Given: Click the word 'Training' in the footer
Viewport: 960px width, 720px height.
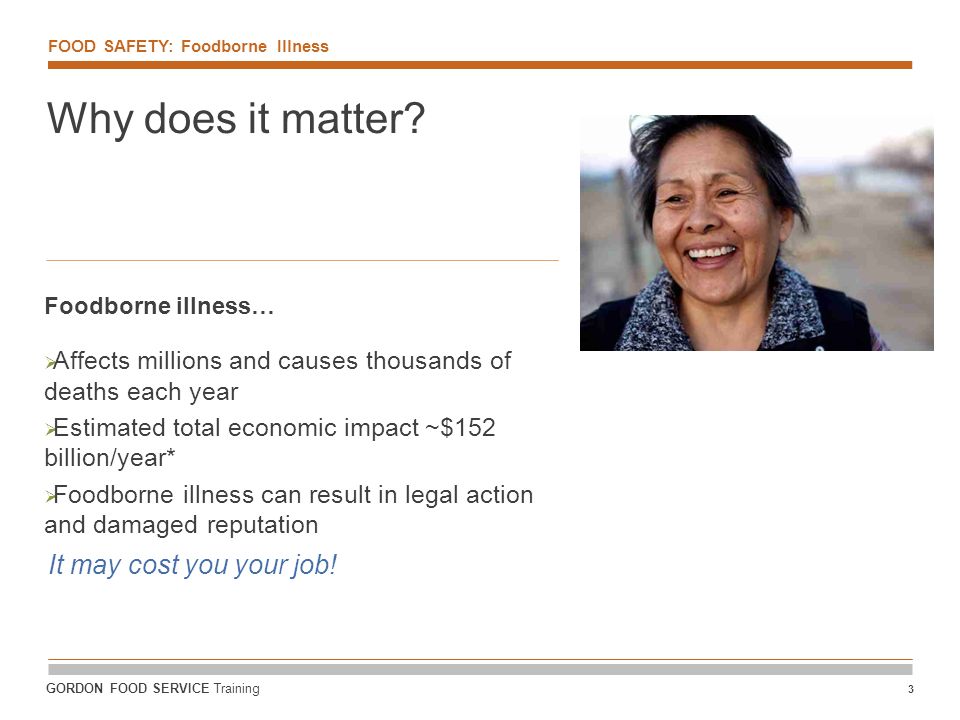Looking at the screenshot, I should (x=236, y=689).
